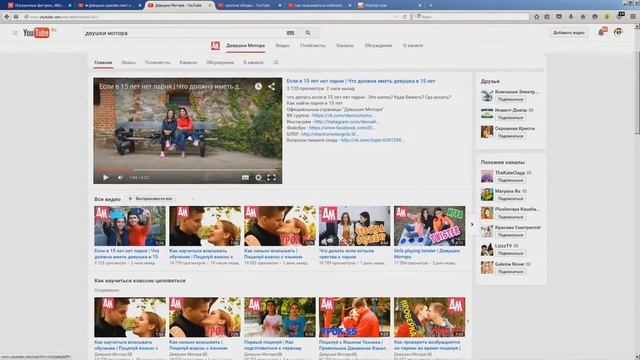Open the Урок 55 video thumbnail

click(x=354, y=317)
